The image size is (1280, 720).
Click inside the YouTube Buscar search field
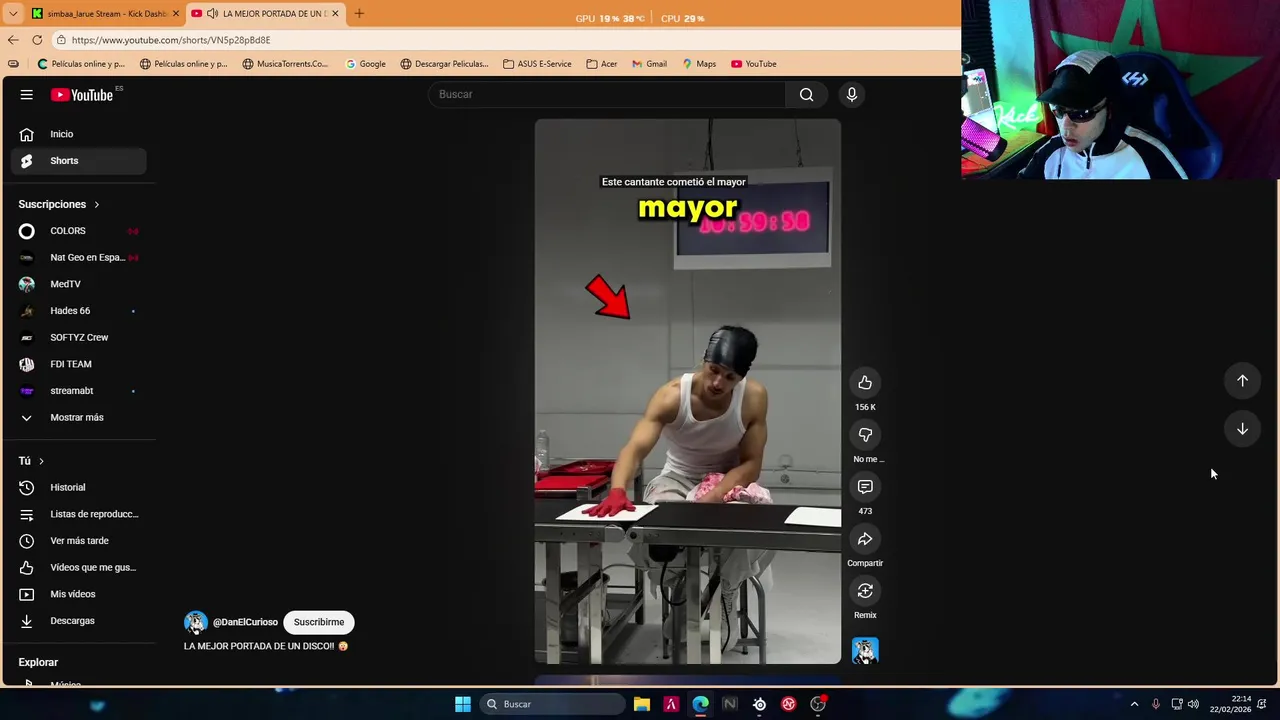[x=608, y=94]
